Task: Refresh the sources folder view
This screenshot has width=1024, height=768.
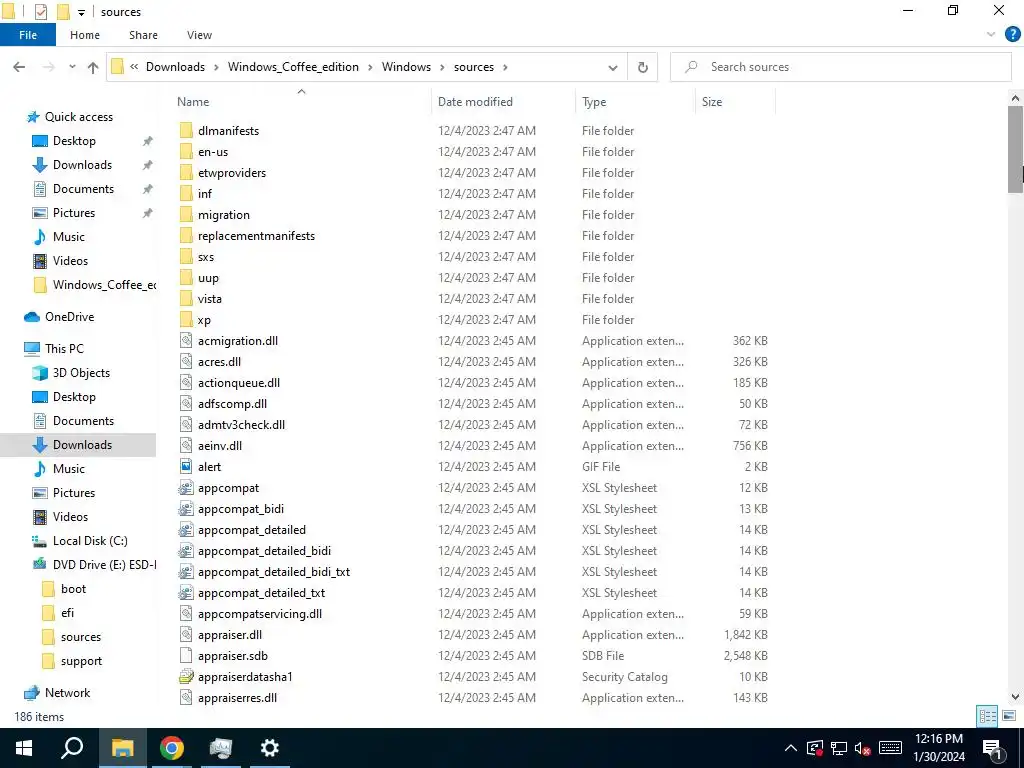Action: pos(643,67)
